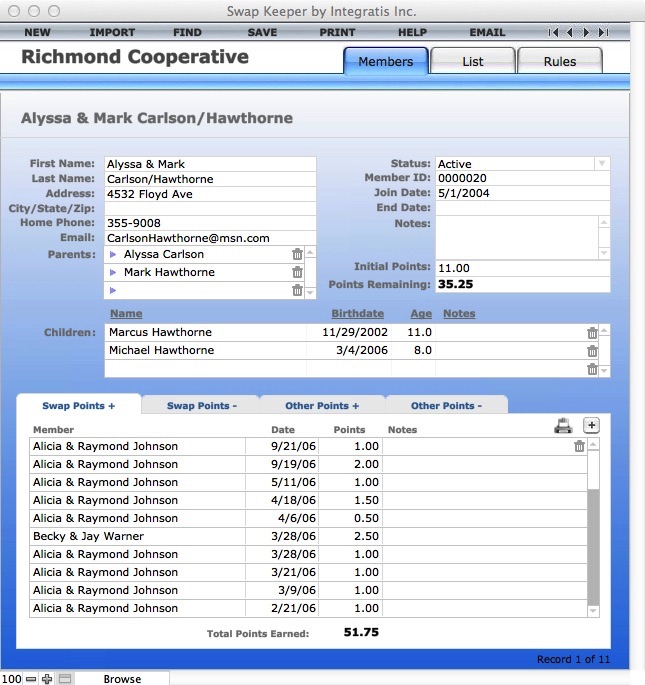Click the Email field

pyautogui.click(x=210, y=238)
